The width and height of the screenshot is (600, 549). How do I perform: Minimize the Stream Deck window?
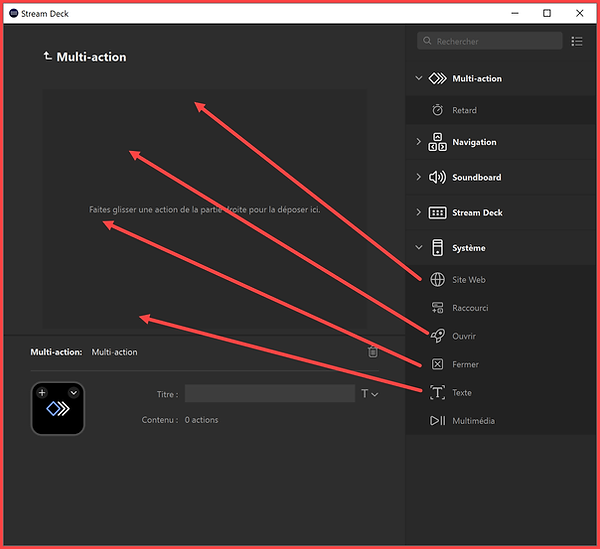point(515,13)
